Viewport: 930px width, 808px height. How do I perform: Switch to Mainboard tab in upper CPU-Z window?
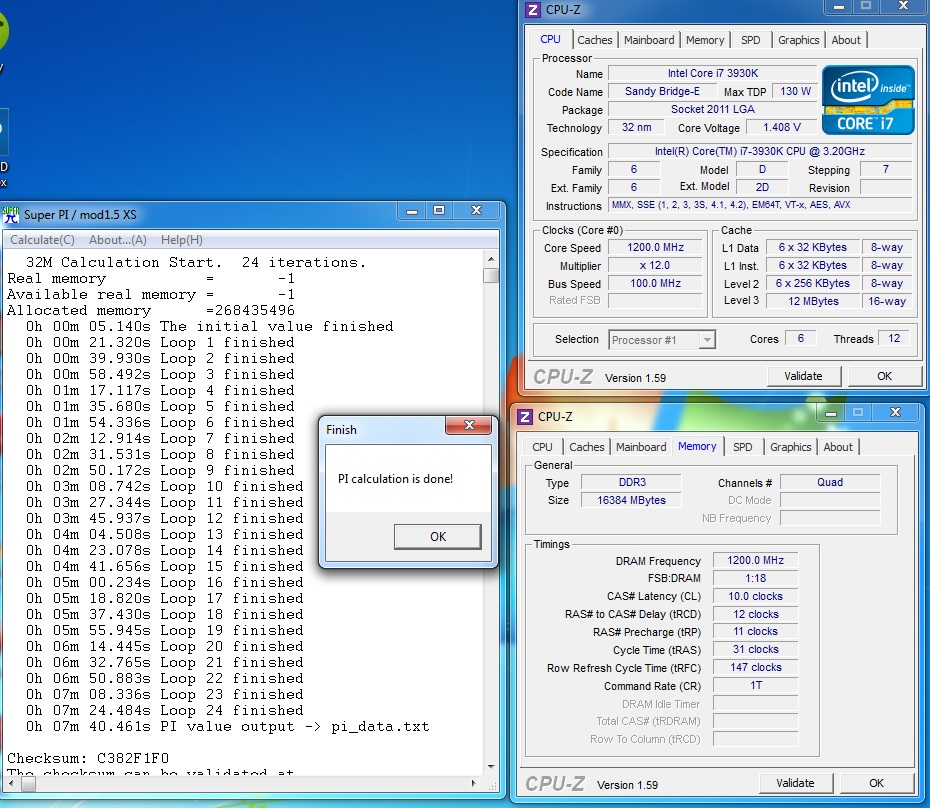(649, 40)
